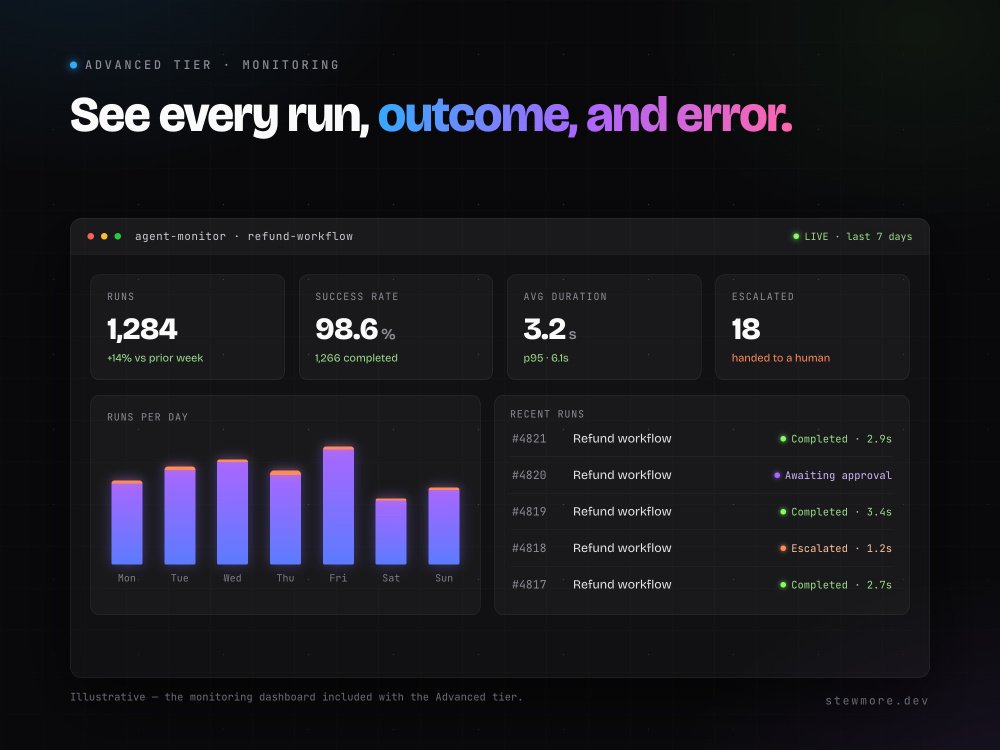Image resolution: width=1000 pixels, height=750 pixels.
Task: Open run #4820 Refund workflow row
Action: [x=702, y=475]
